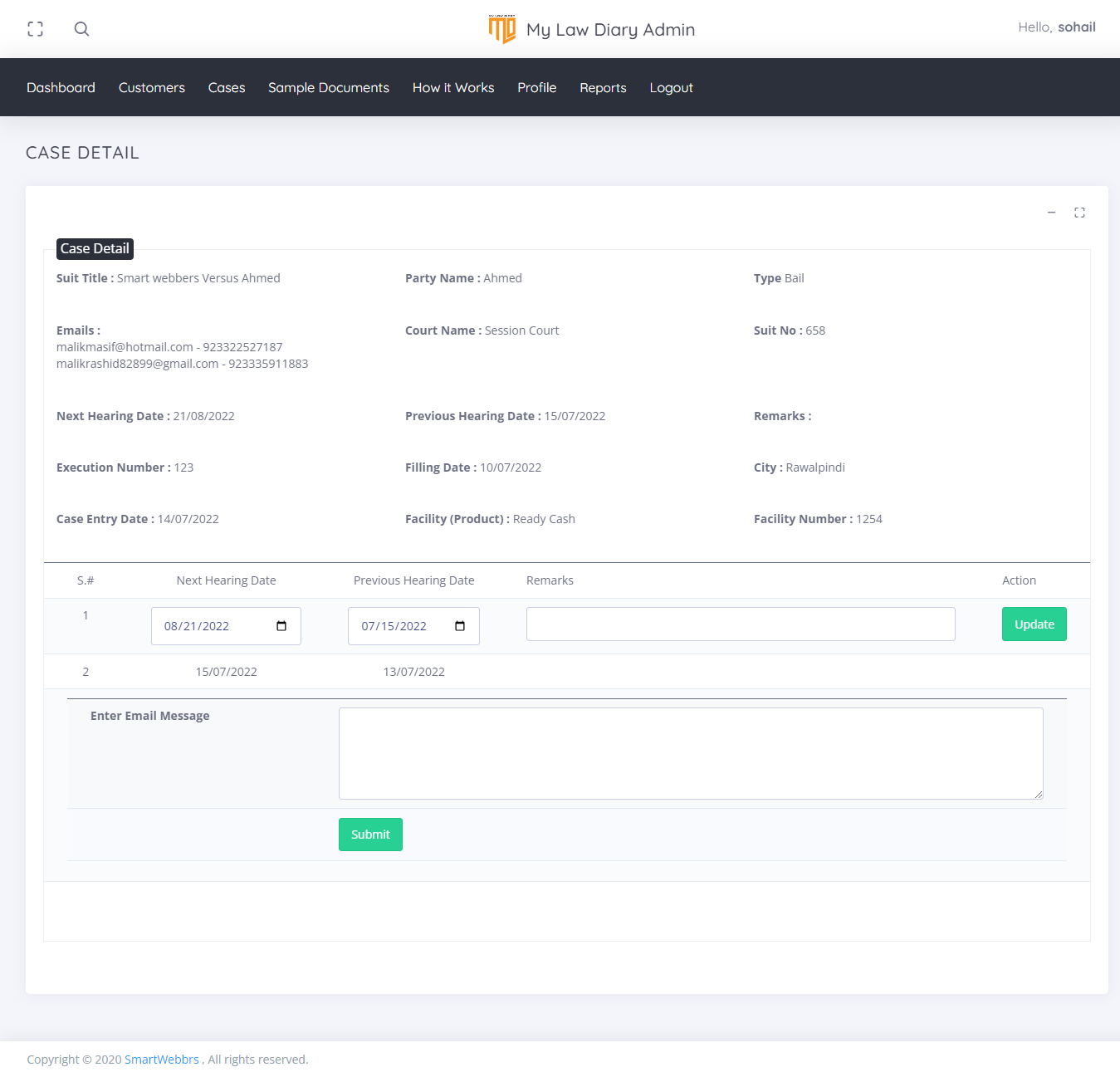Image resolution: width=1120 pixels, height=1077 pixels.
Task: Open calendar picker for Next Hearing Date
Action: tap(281, 626)
